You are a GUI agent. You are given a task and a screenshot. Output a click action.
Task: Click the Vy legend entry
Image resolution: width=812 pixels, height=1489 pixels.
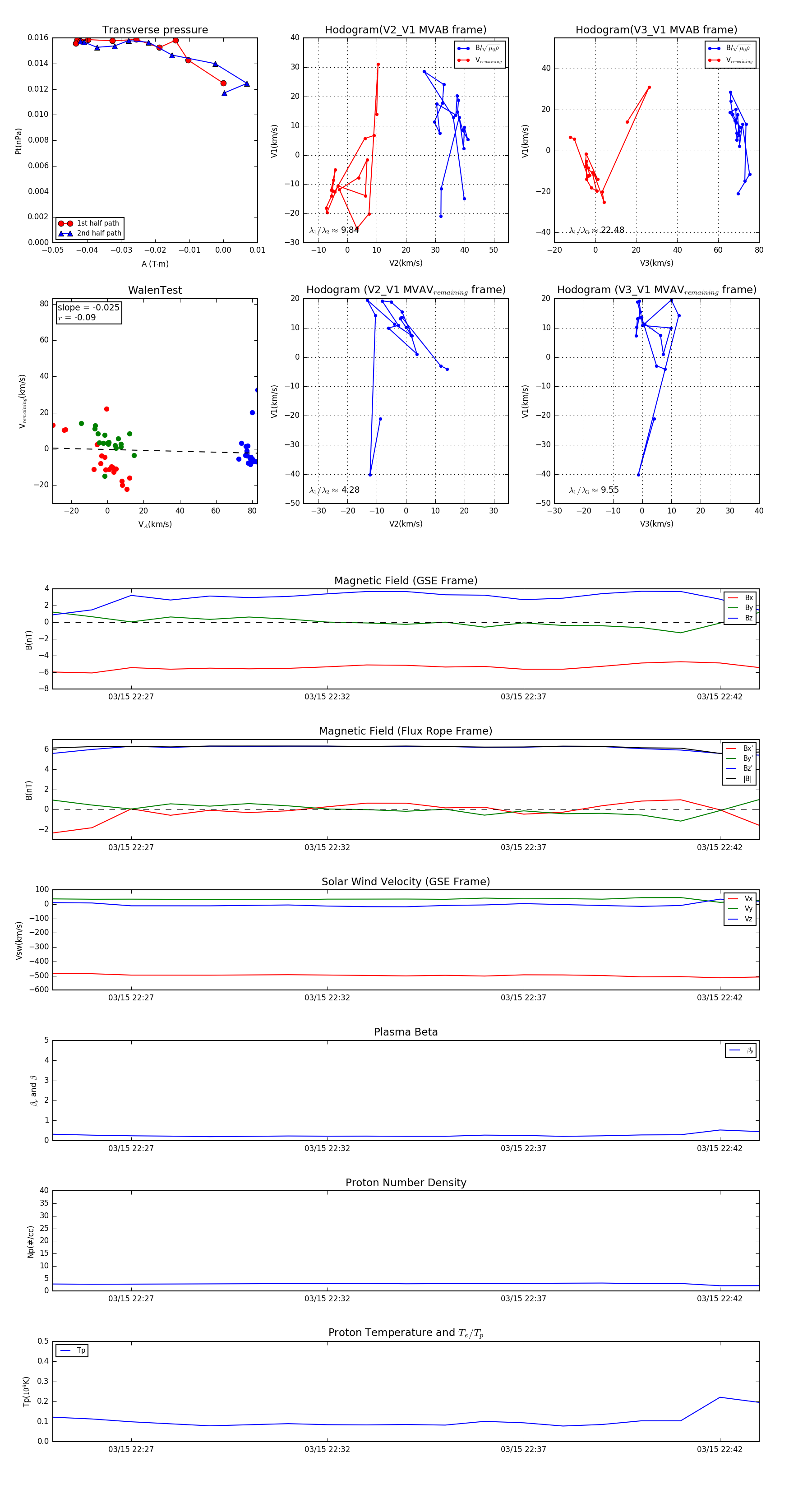(x=740, y=909)
